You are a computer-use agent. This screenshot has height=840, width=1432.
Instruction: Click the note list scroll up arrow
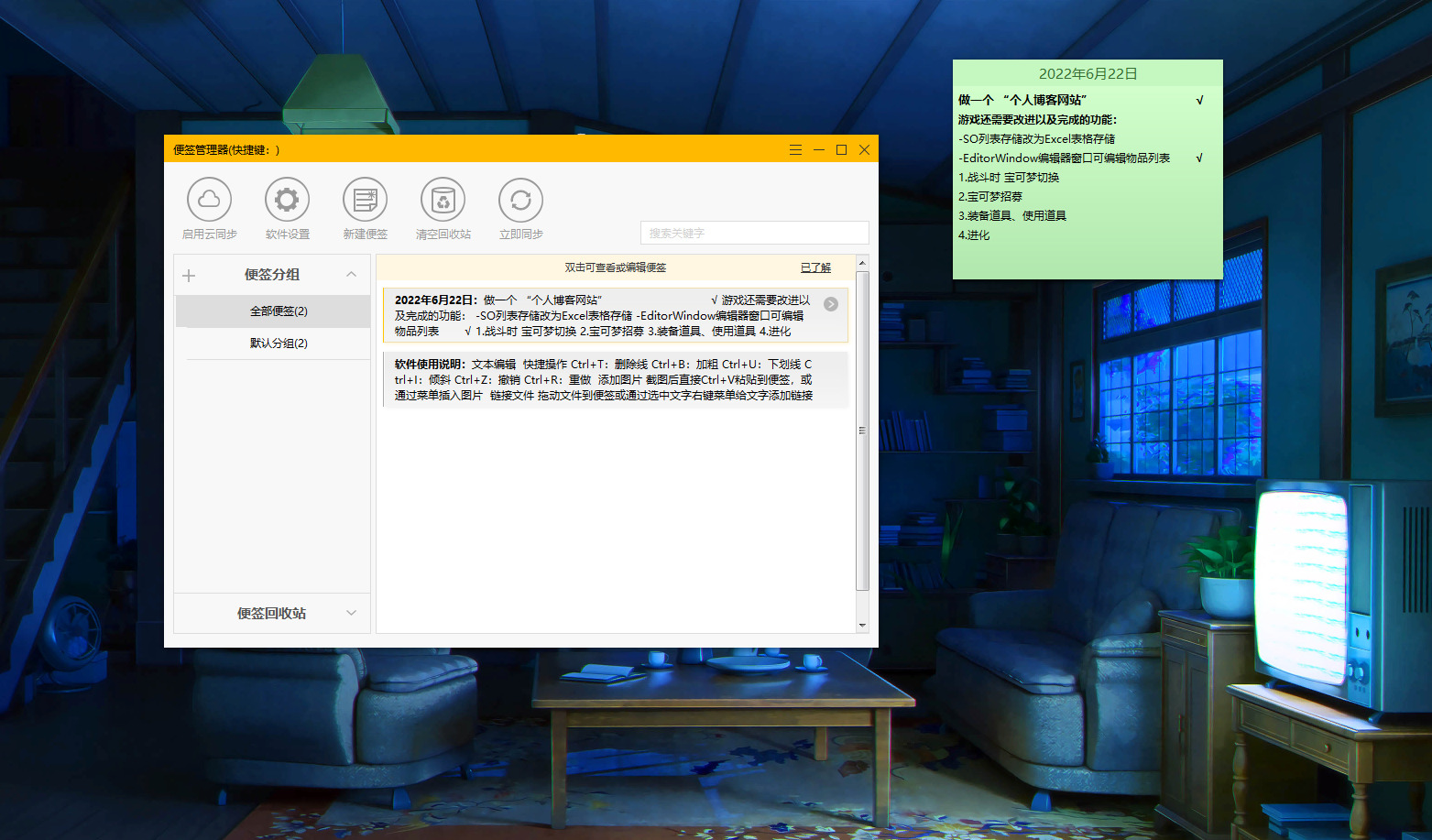[862, 263]
